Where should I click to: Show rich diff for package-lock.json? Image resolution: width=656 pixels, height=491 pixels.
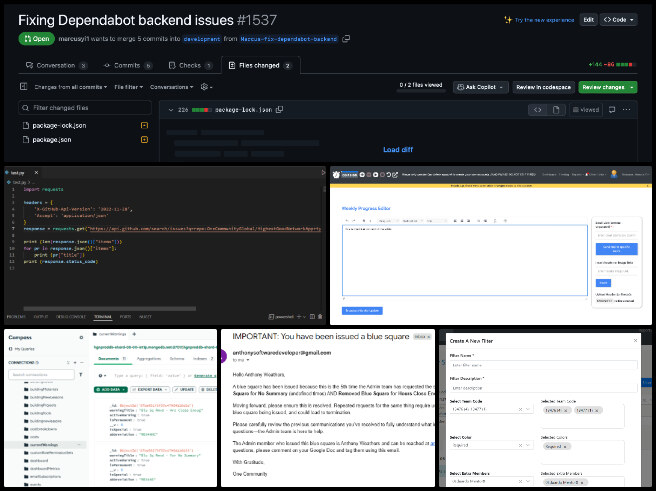[556, 110]
